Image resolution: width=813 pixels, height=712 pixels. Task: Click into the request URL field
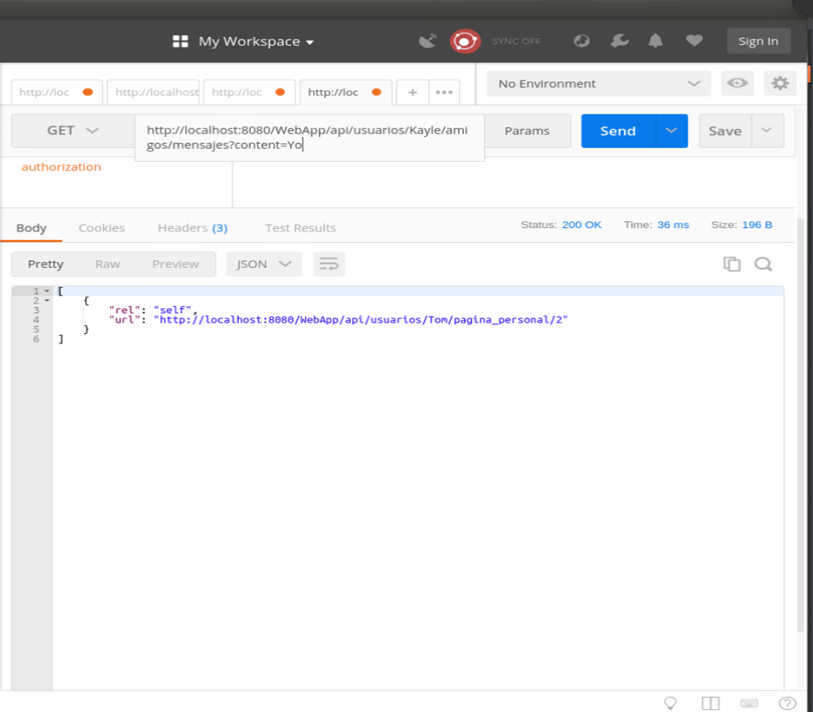point(310,137)
